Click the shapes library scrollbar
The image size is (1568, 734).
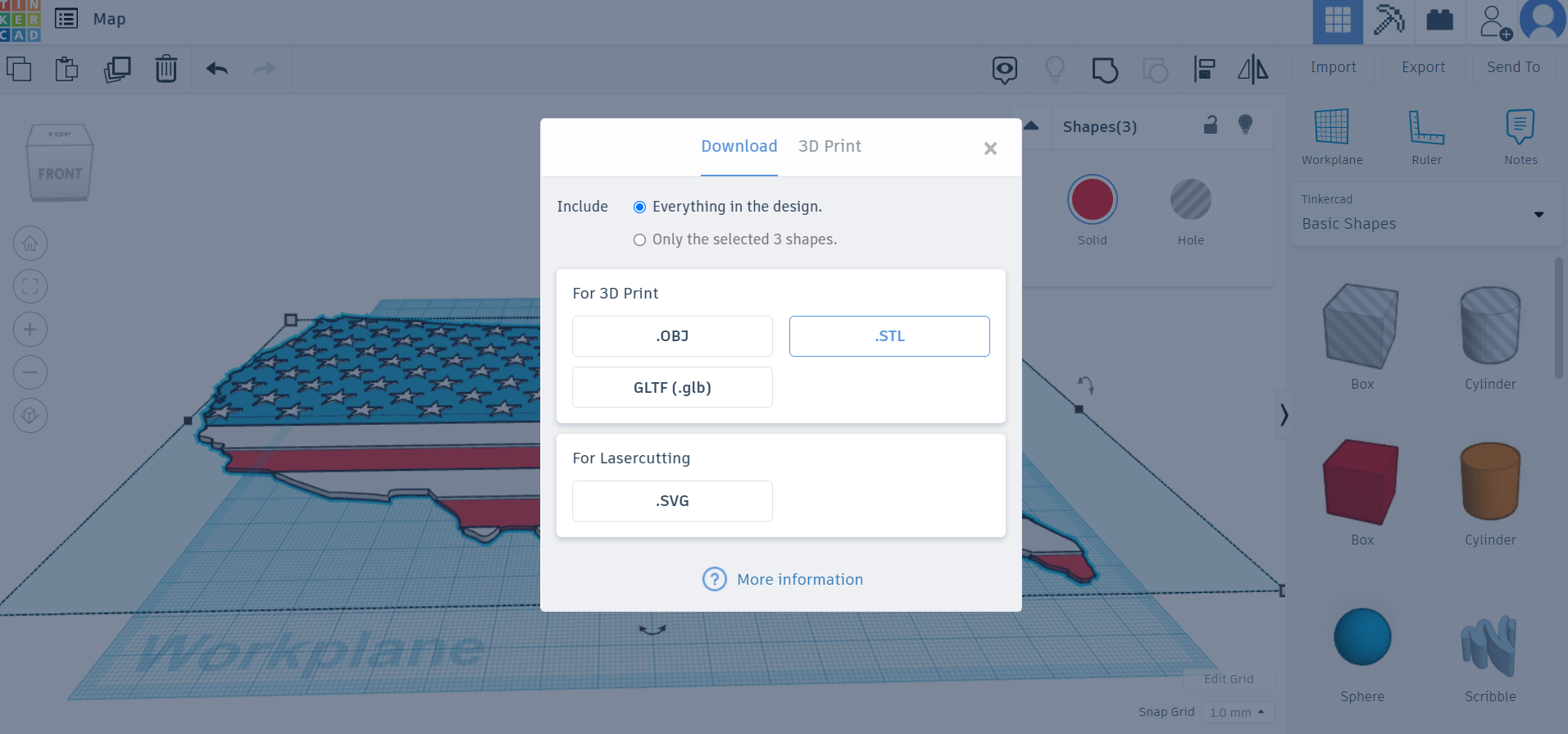pyautogui.click(x=1559, y=318)
